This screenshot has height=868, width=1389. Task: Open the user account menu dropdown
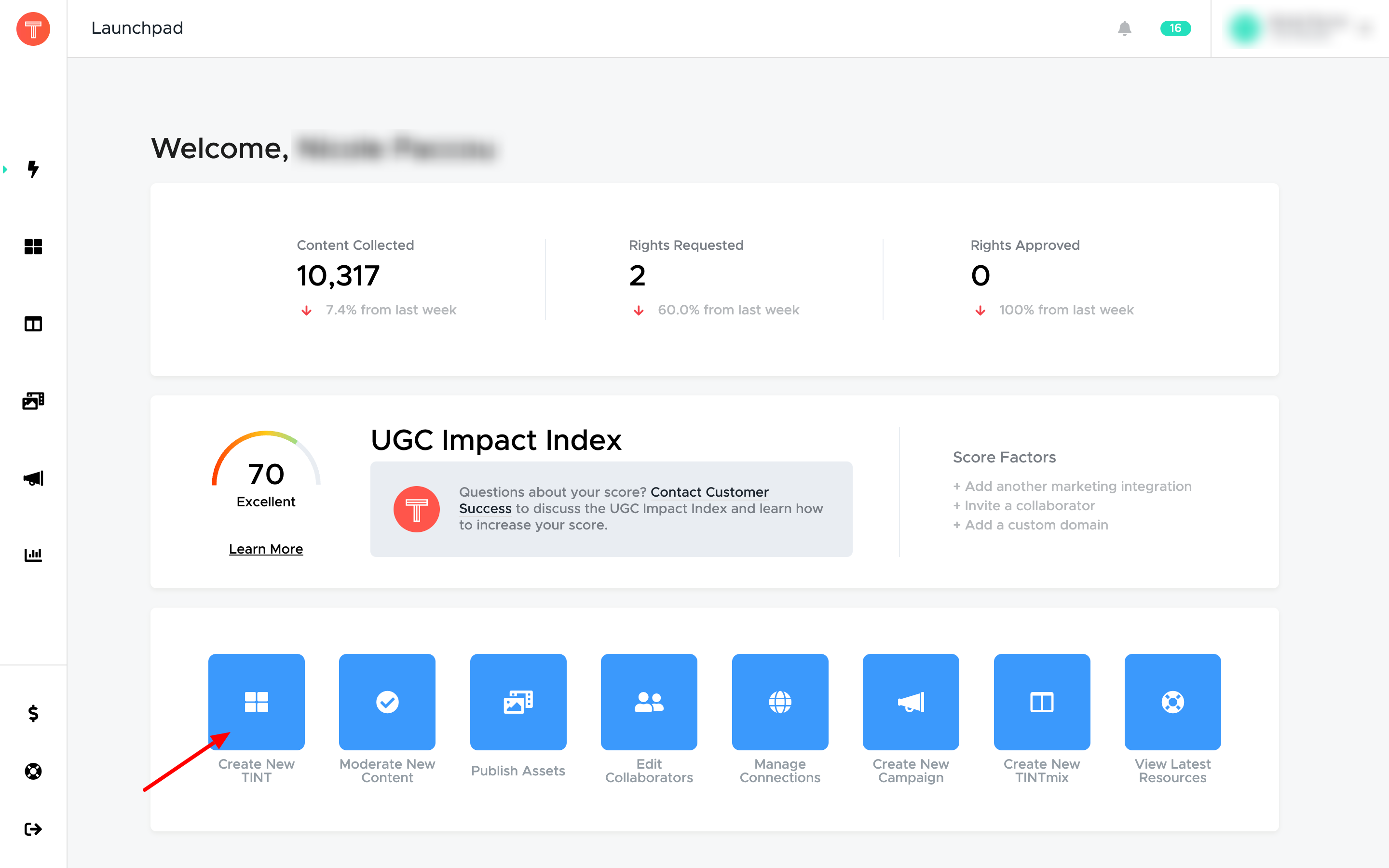point(1300,28)
